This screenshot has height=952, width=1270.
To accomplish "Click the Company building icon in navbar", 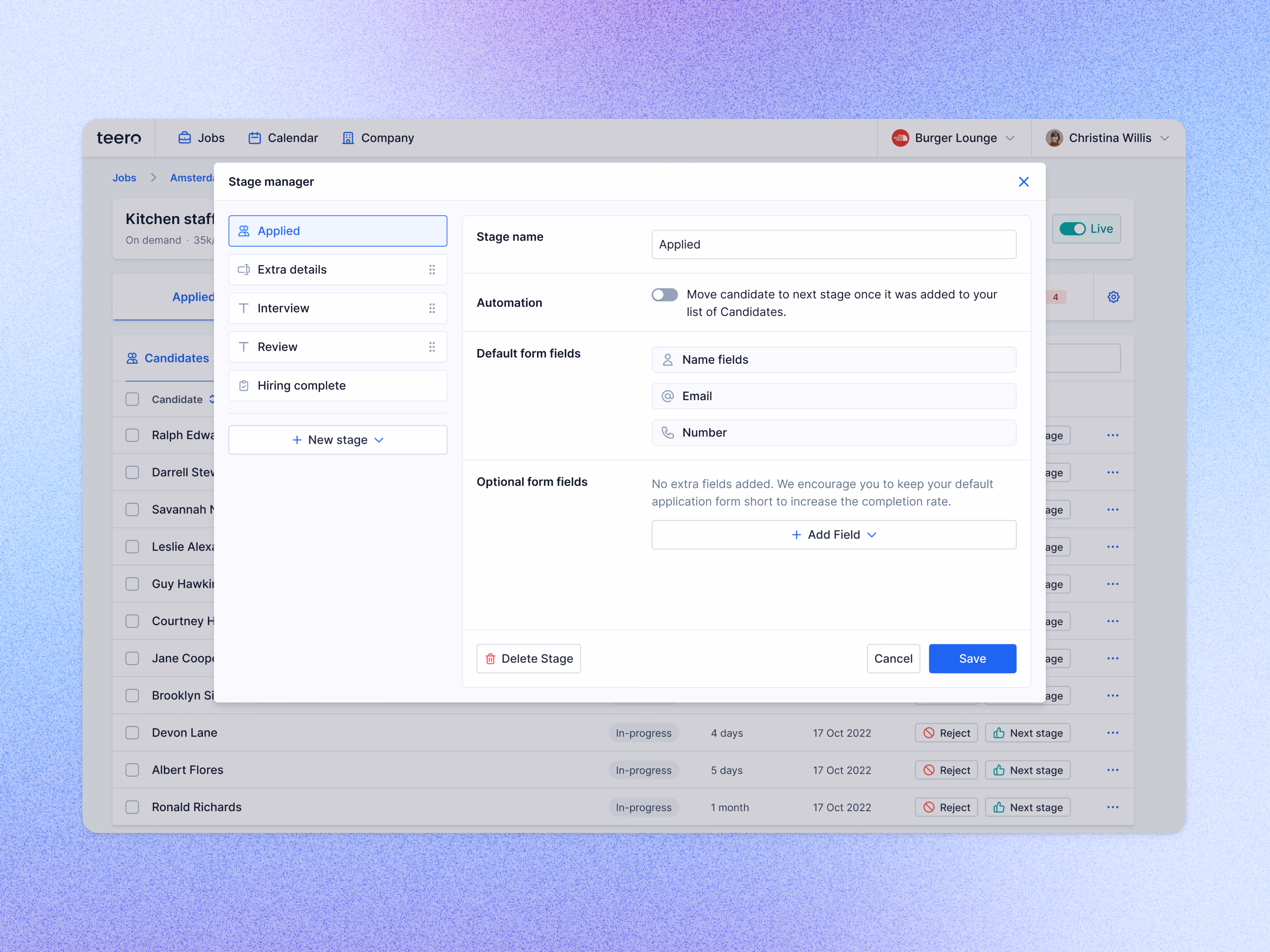I will tap(348, 138).
